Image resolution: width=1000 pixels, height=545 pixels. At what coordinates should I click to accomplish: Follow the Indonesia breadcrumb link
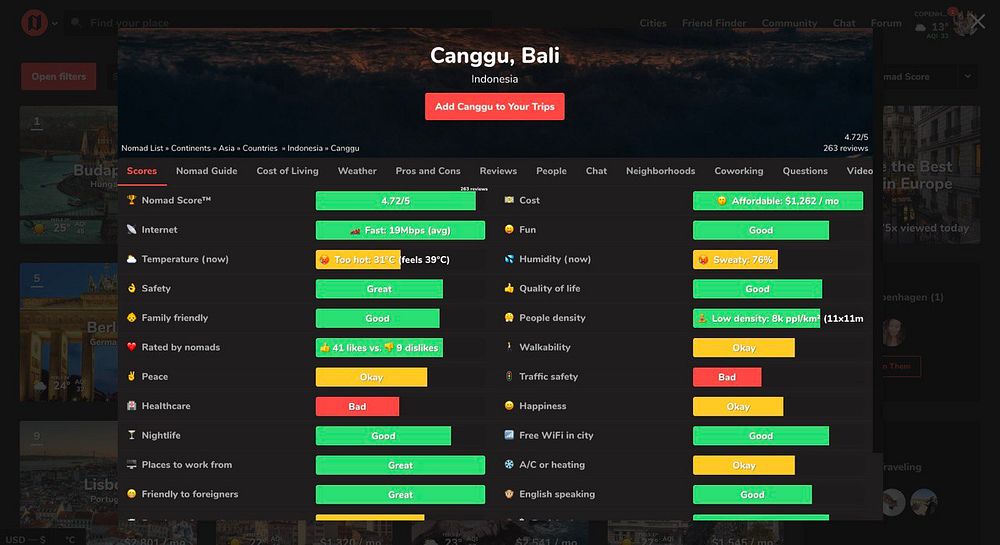coord(305,148)
